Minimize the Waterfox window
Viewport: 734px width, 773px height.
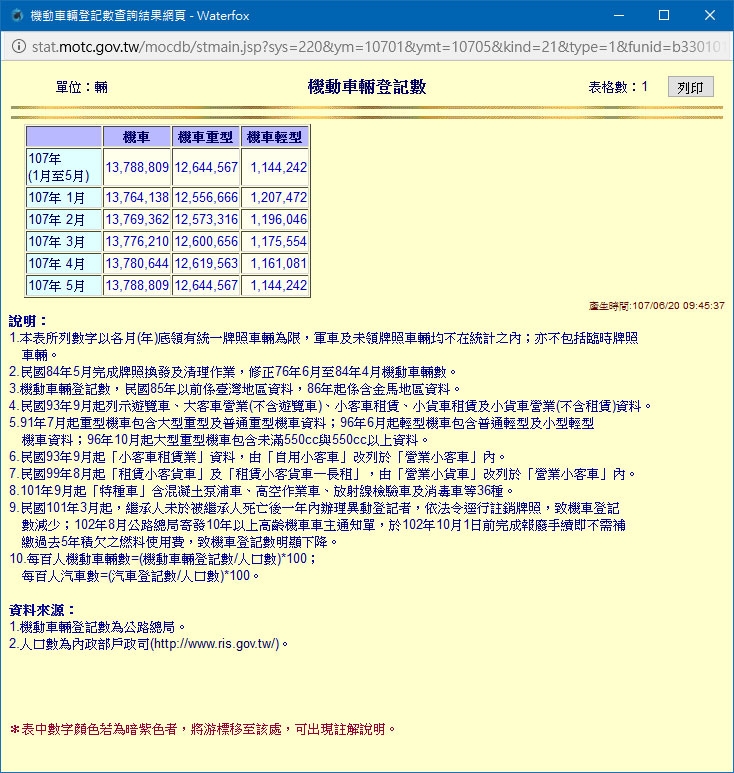[x=619, y=15]
